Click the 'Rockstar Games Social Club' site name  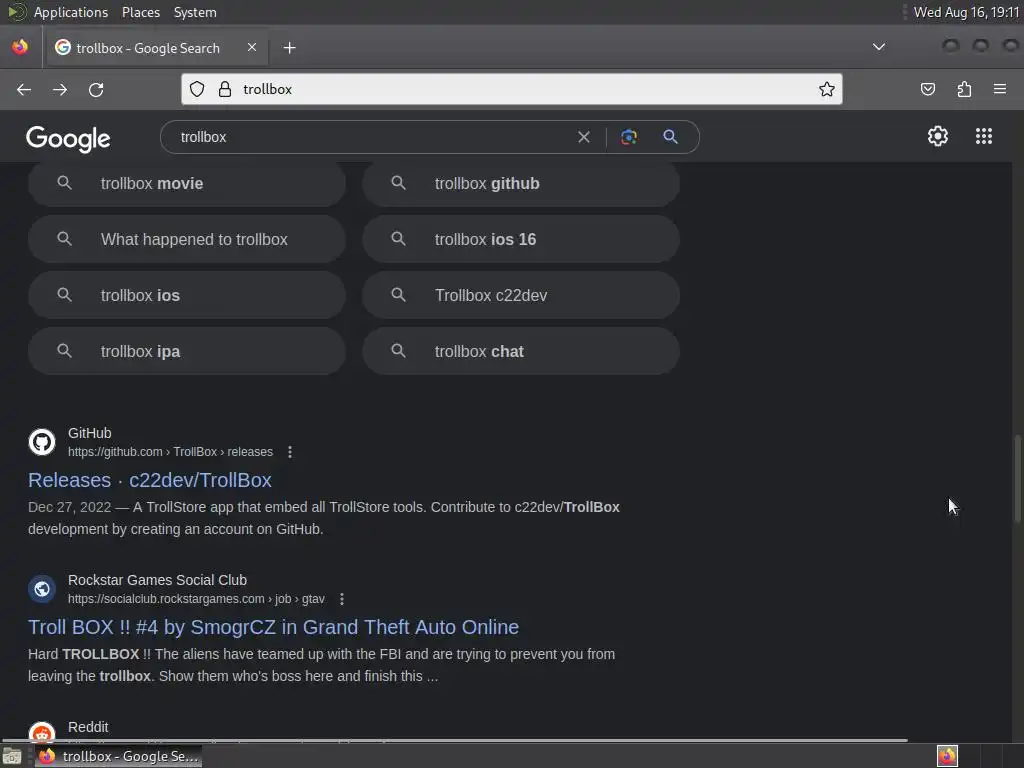[157, 580]
